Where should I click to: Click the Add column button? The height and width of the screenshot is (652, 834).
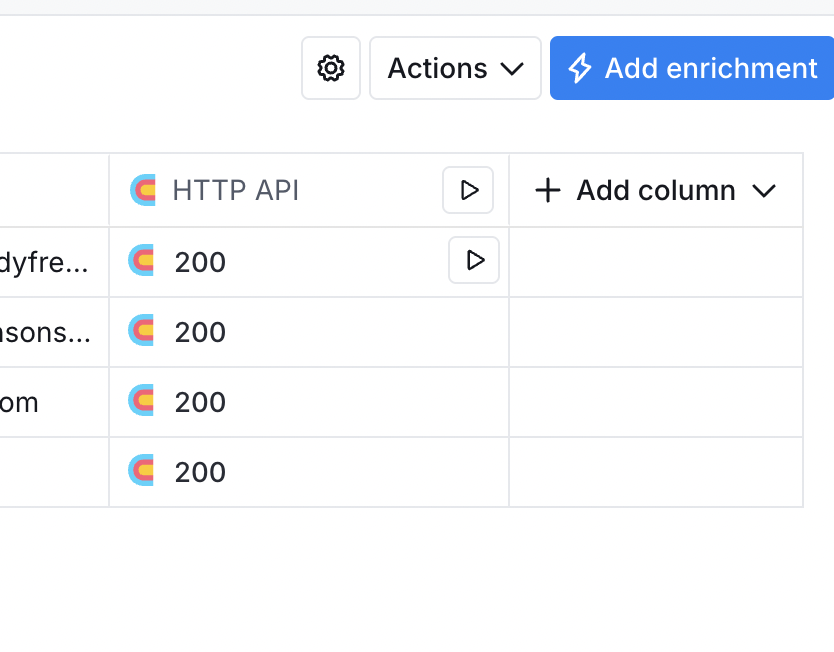pos(655,190)
